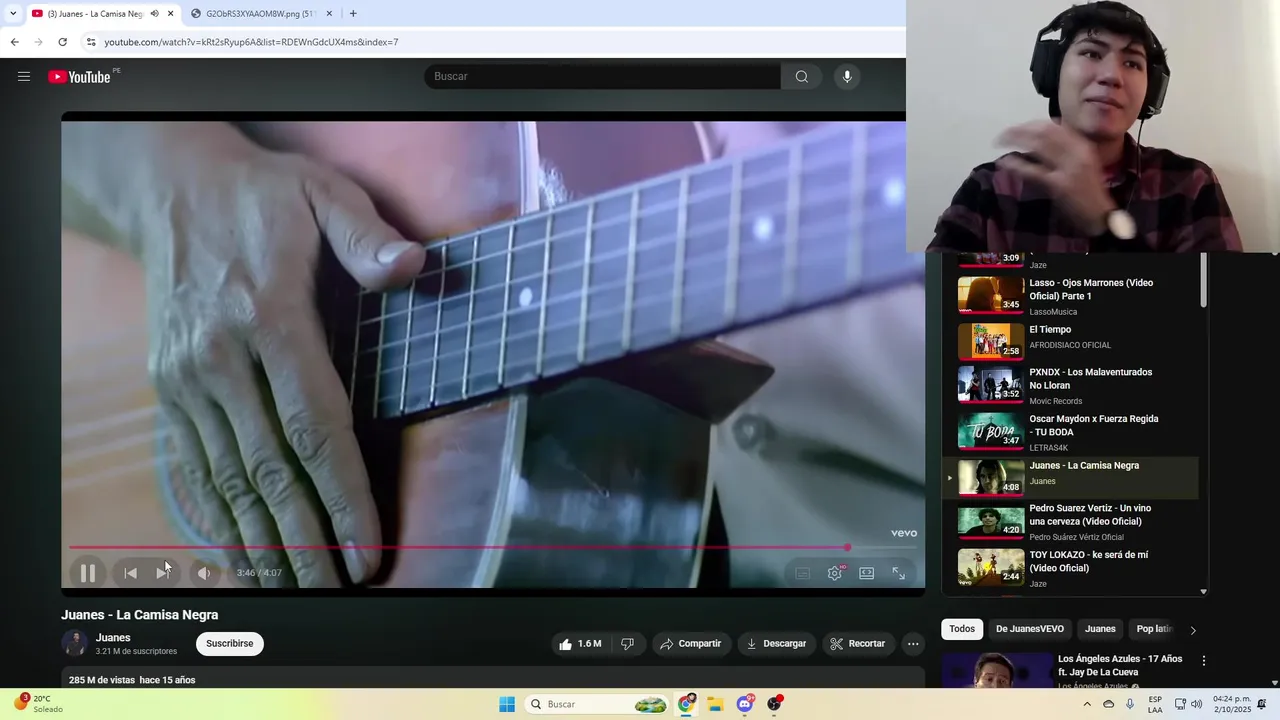This screenshot has height=720, width=1280.
Task: Mute the video with speaker icon
Action: [204, 573]
